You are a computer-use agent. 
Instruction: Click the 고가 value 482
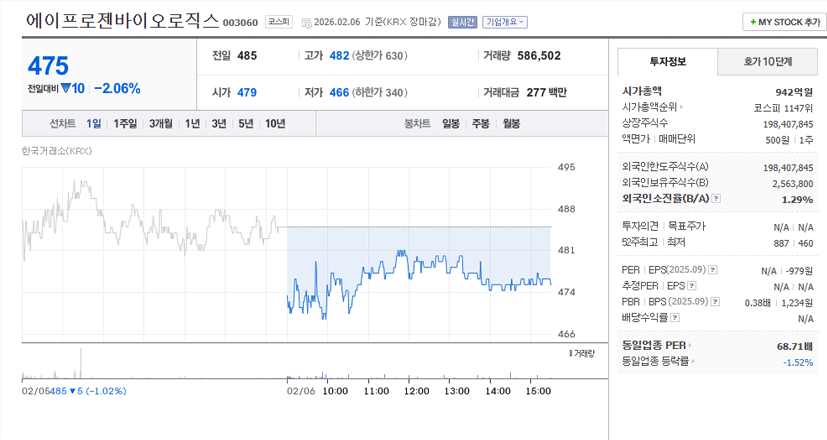pos(339,55)
